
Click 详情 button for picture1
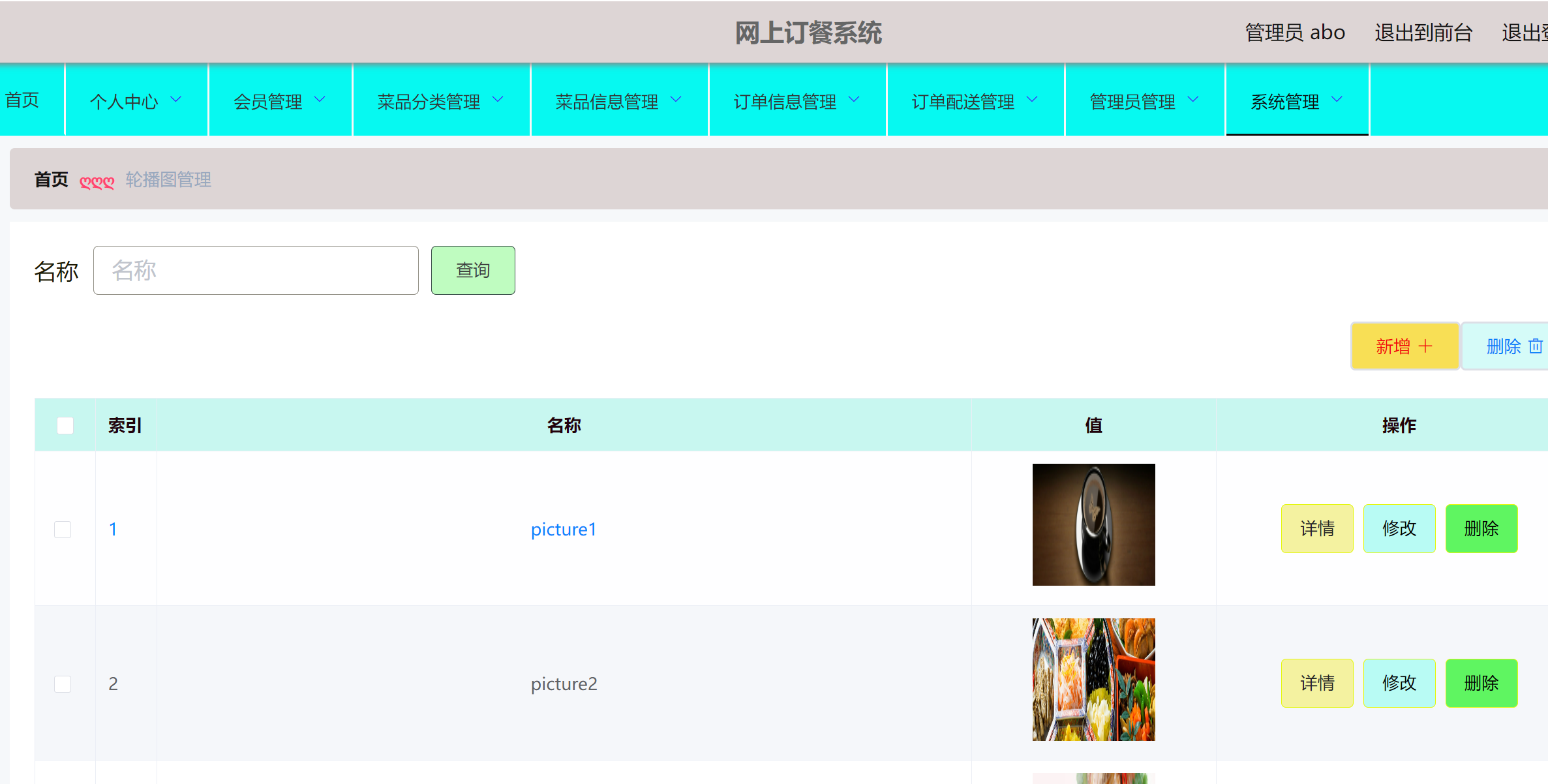click(1317, 528)
